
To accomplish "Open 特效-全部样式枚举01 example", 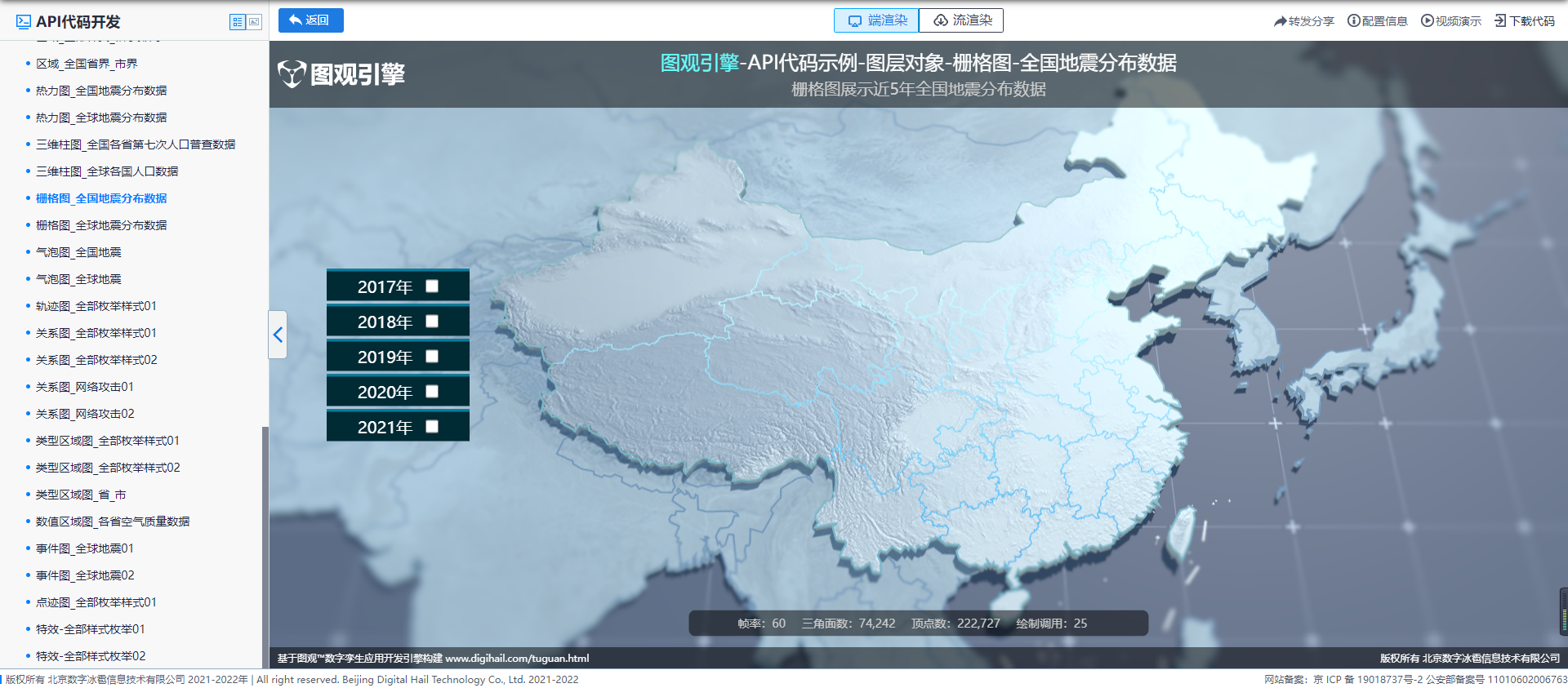I will (x=91, y=629).
